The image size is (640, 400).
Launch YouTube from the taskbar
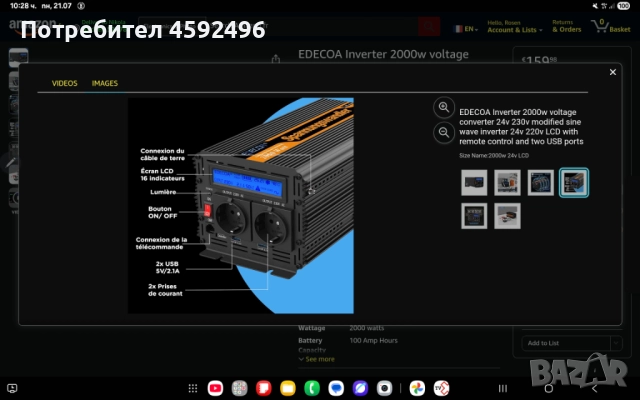[215, 388]
